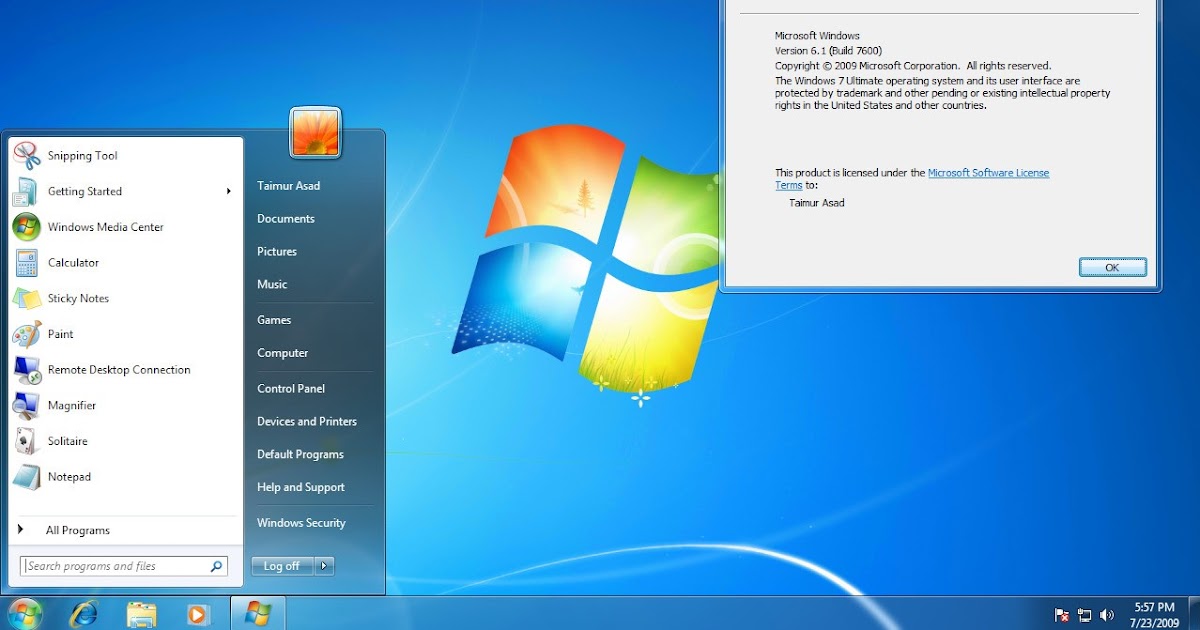Viewport: 1200px width, 630px height.
Task: Open the Notepad icon
Action: pos(26,477)
